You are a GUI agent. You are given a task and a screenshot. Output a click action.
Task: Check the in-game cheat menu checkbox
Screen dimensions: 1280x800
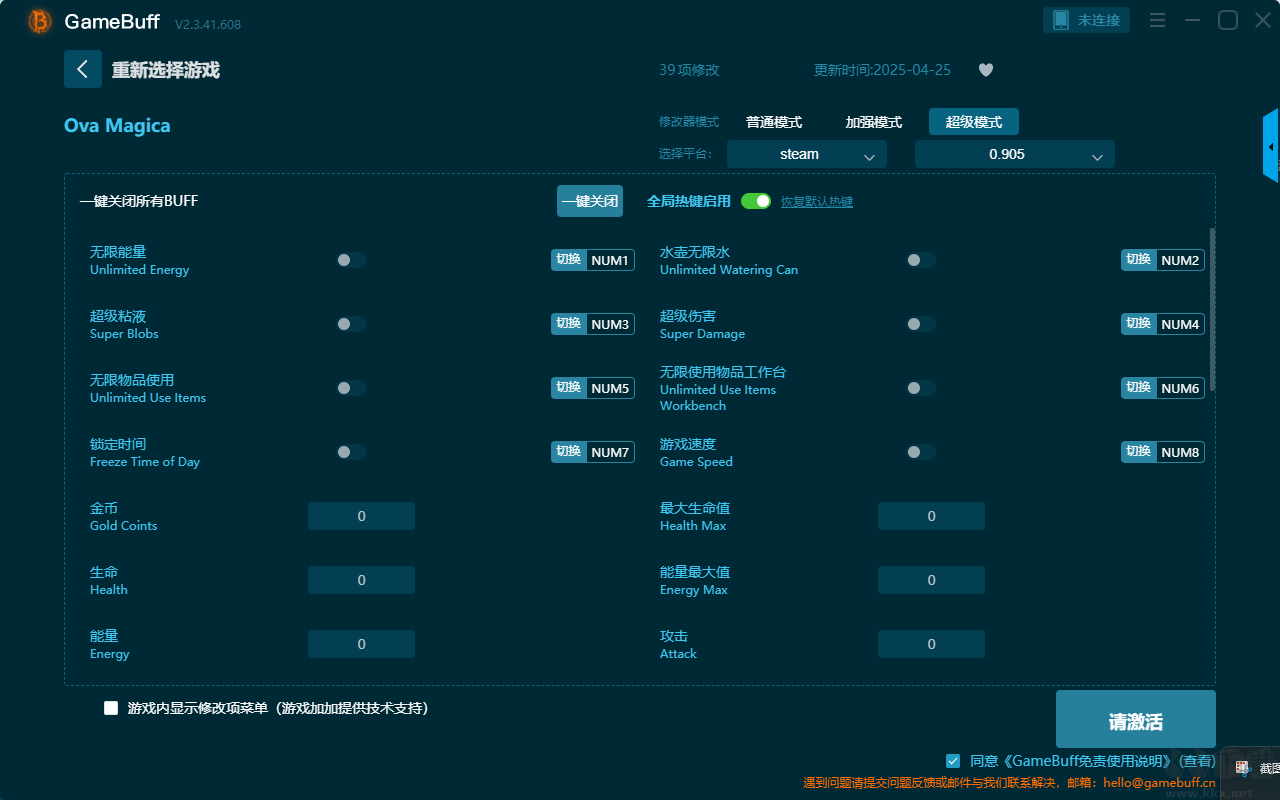coord(111,708)
